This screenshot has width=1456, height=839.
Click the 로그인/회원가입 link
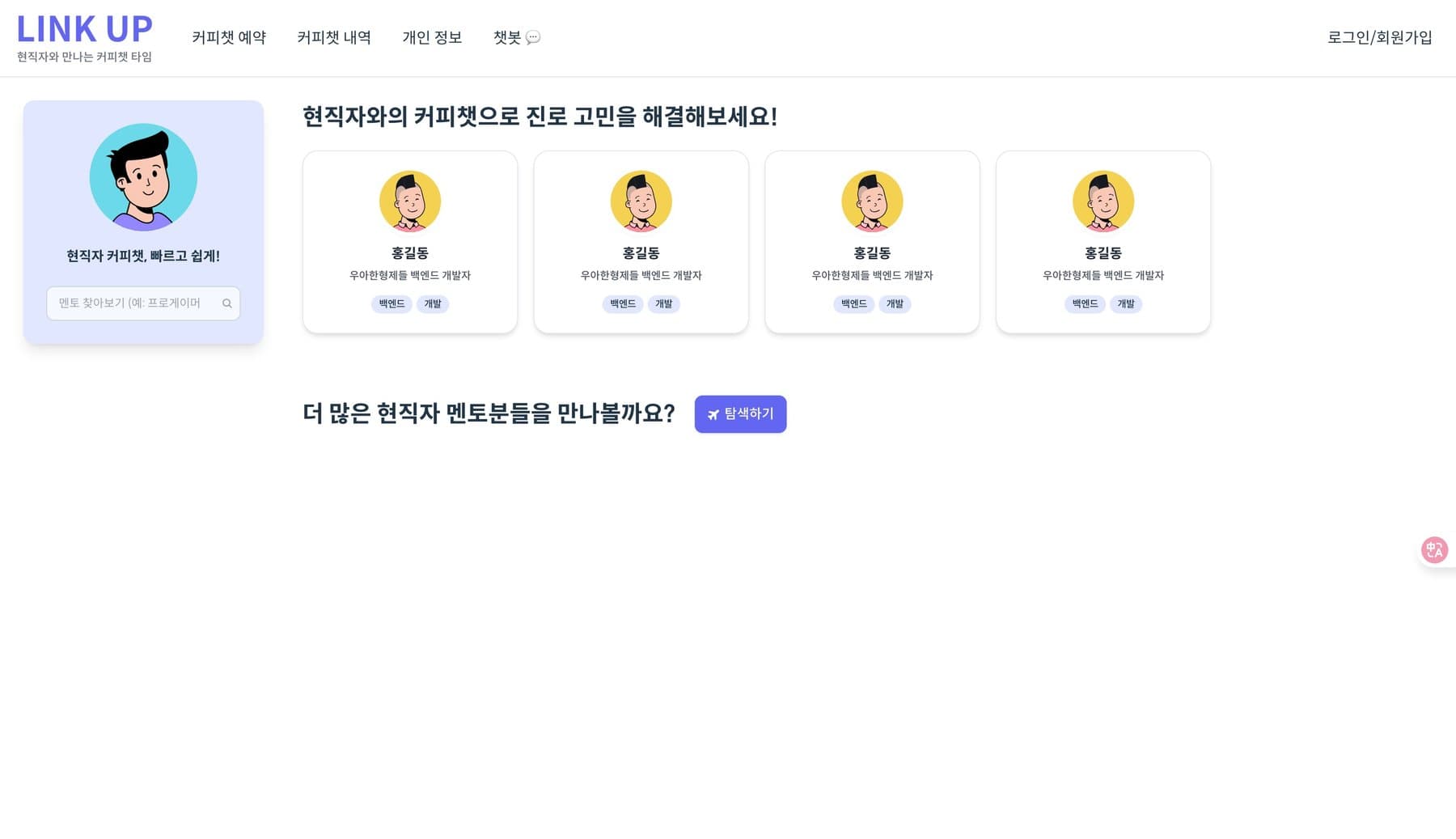[1380, 37]
